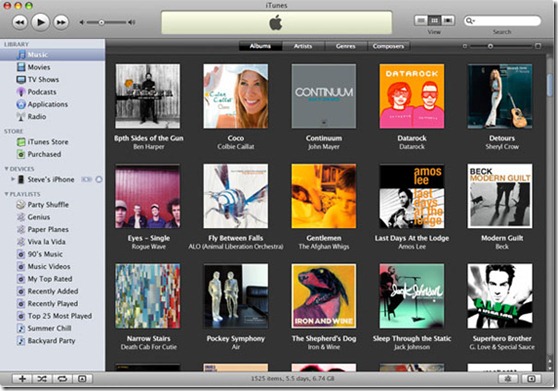Expand Steve's iPhone contents
The width and height of the screenshot is (558, 391).
[13, 179]
